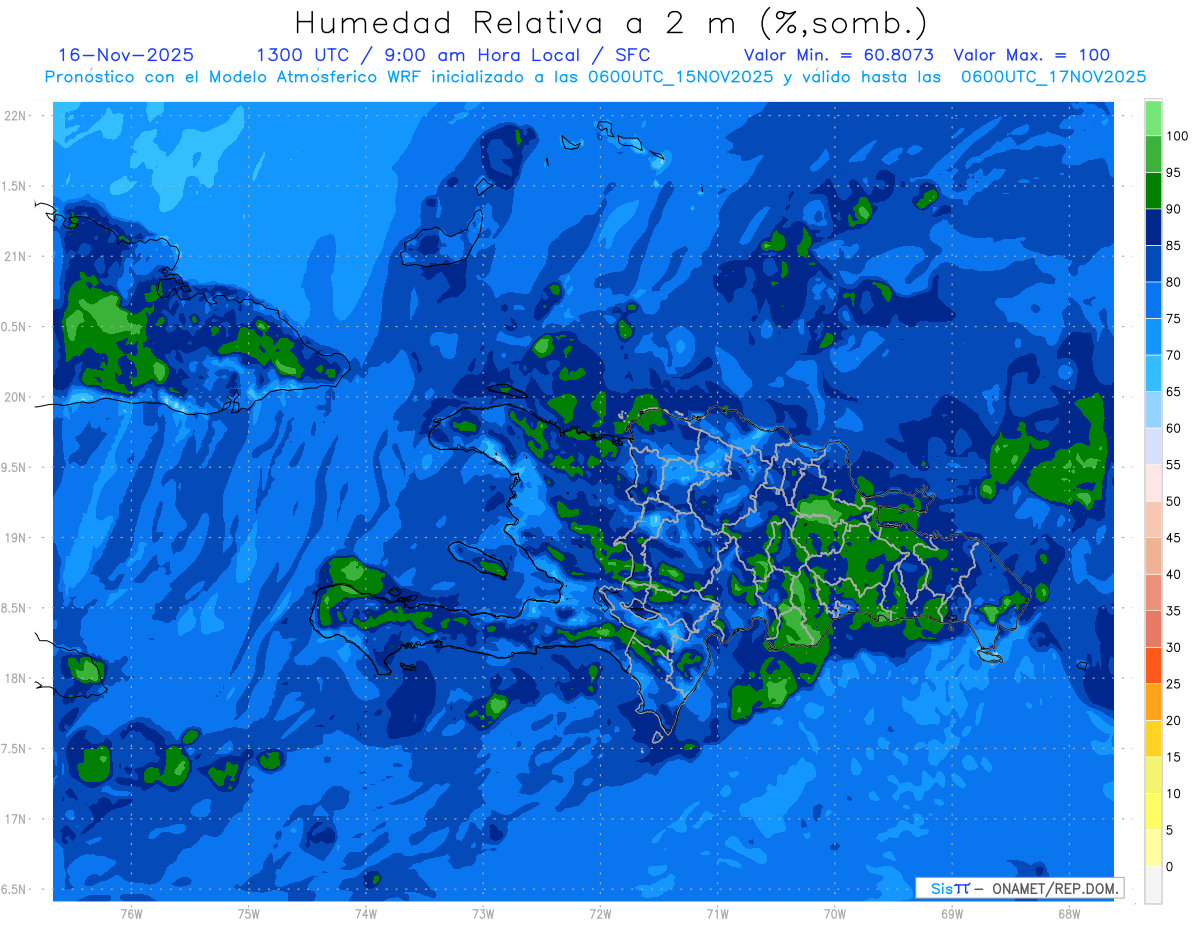Click the 'Pronostico con el Modelo Atmosferico WRF' line

(x=235, y=77)
